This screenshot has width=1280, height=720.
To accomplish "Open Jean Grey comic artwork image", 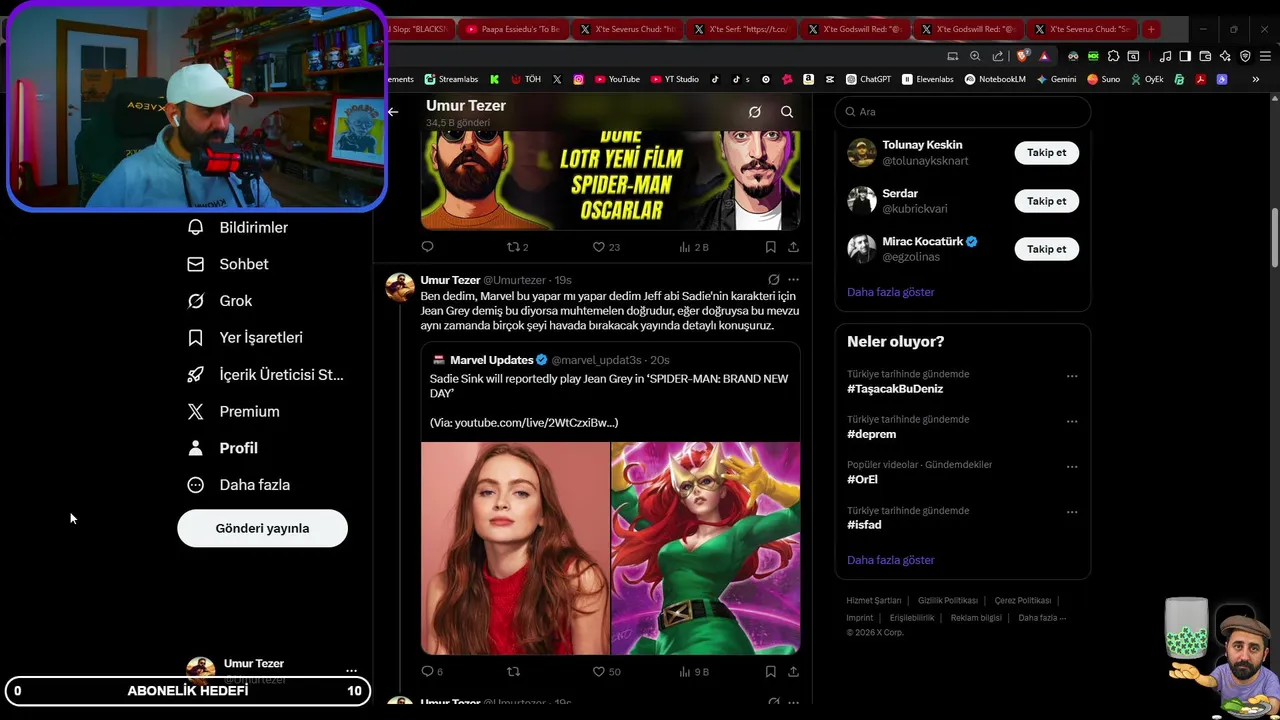I will [706, 548].
